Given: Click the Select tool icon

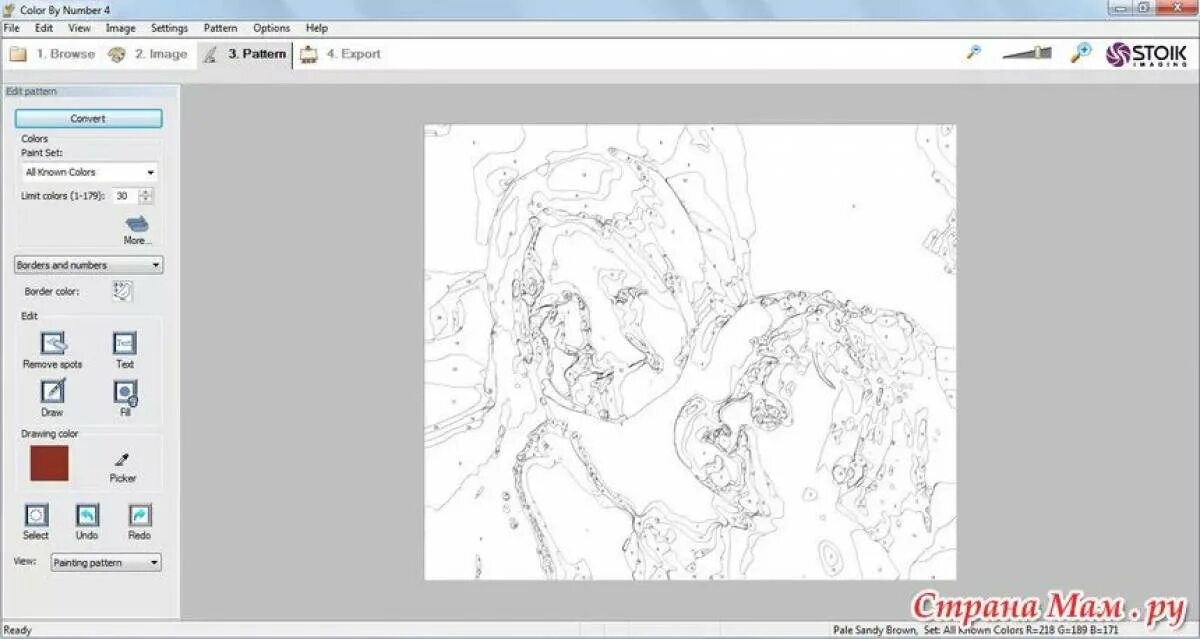Looking at the screenshot, I should tap(36, 515).
